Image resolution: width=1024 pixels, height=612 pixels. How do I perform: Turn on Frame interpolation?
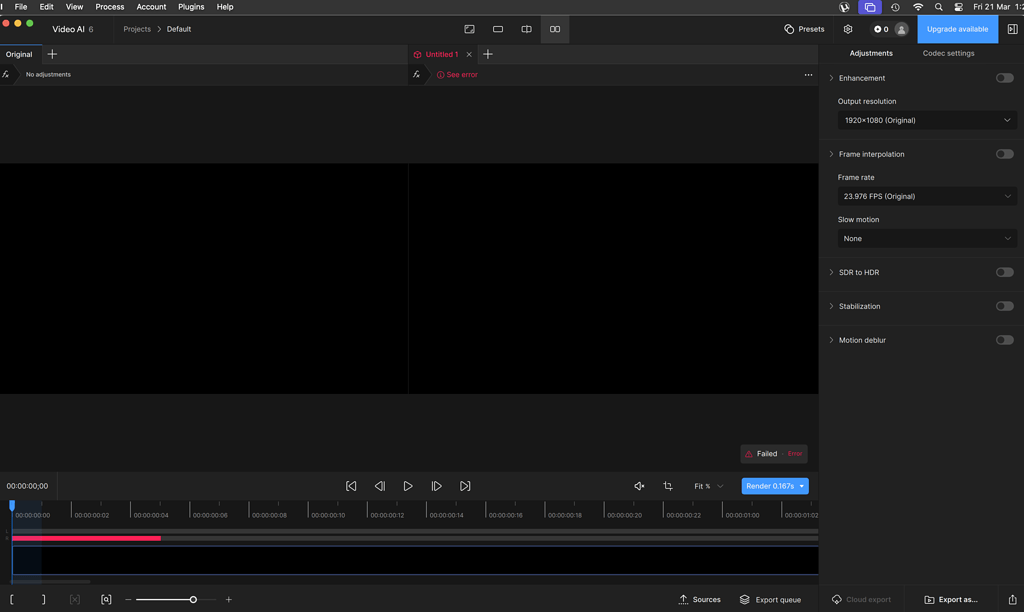(x=1004, y=154)
